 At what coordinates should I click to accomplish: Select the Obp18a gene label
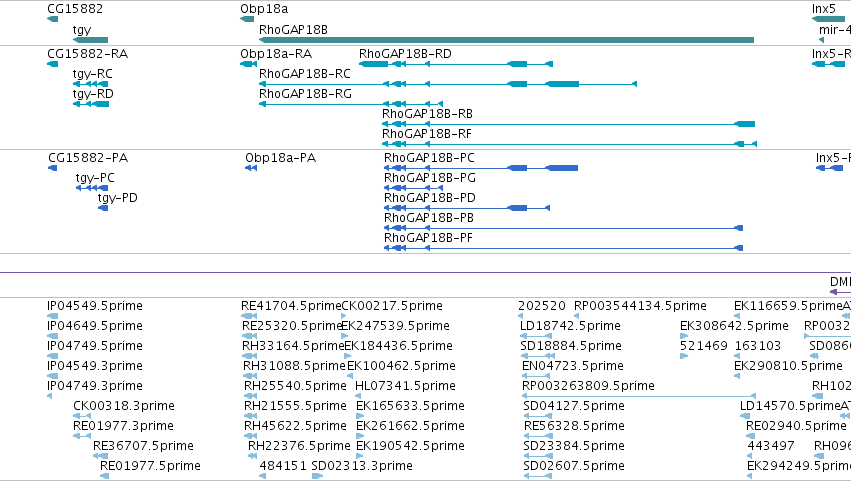tap(264, 9)
